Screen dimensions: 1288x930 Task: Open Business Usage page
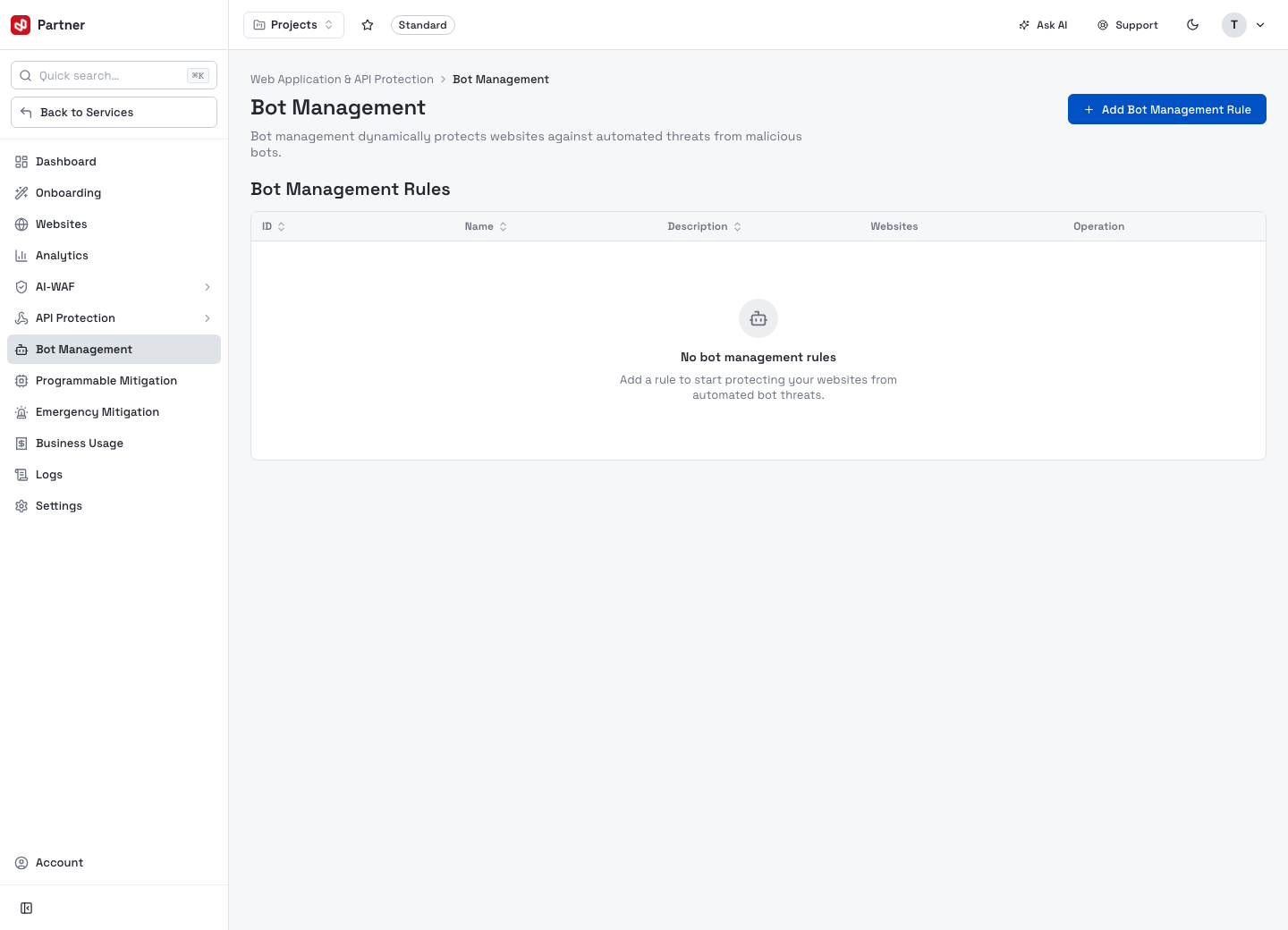(x=114, y=444)
